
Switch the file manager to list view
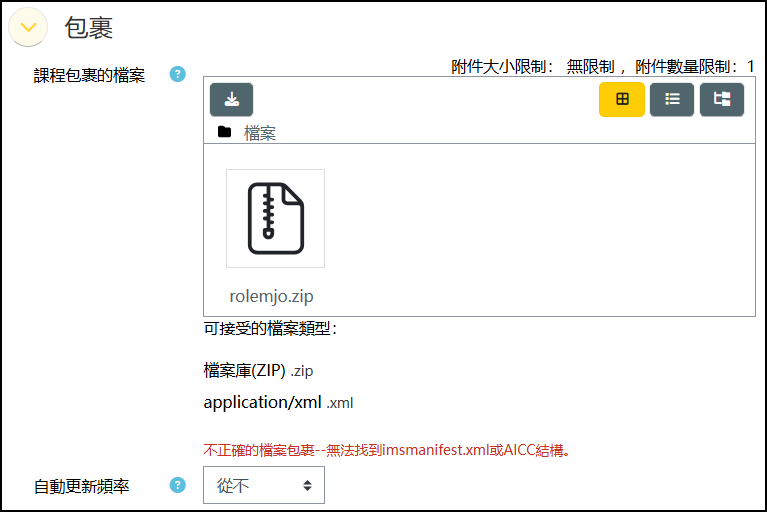click(x=672, y=100)
